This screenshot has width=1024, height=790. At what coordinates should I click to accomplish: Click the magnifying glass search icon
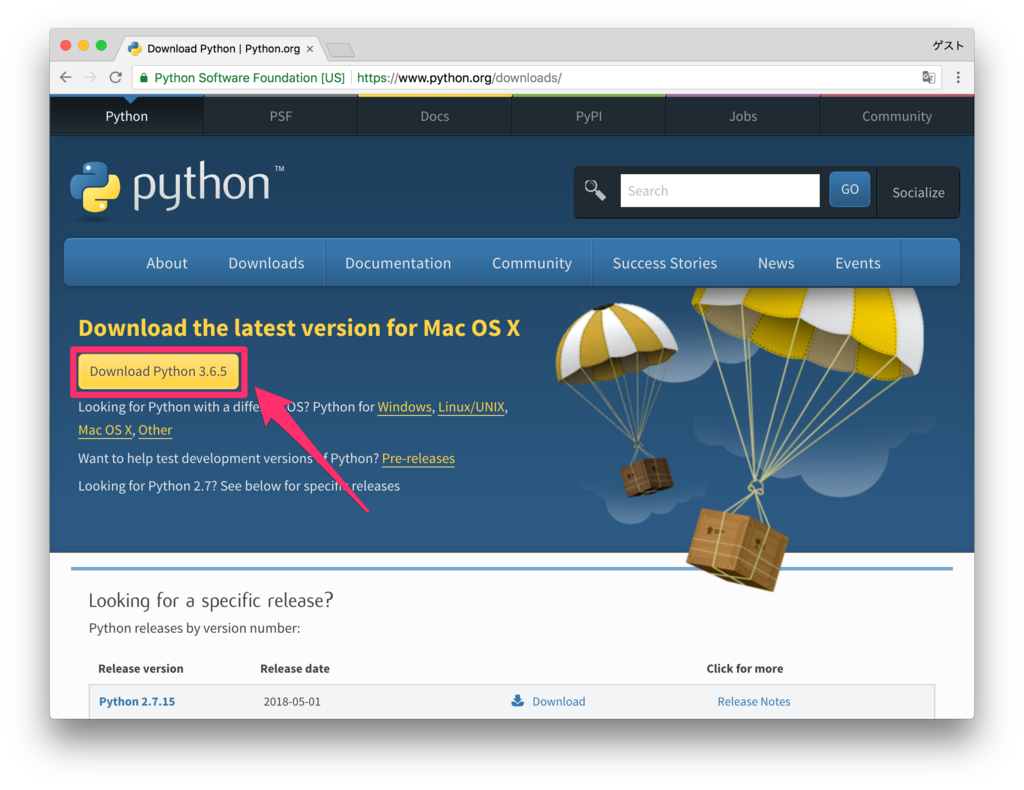(595, 191)
